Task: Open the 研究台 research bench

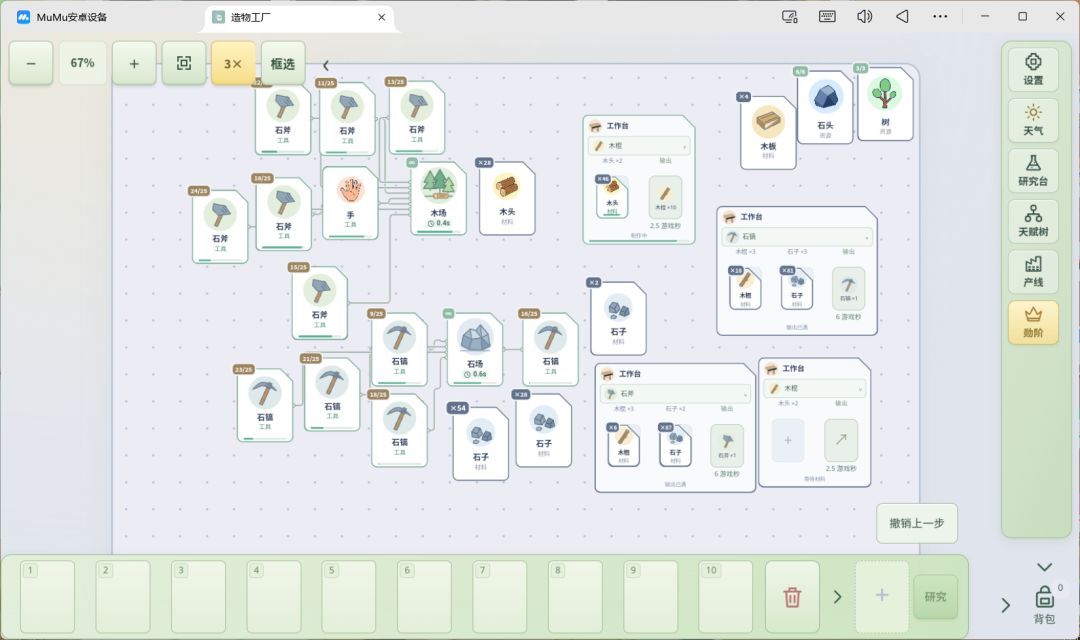Action: coord(1032,170)
